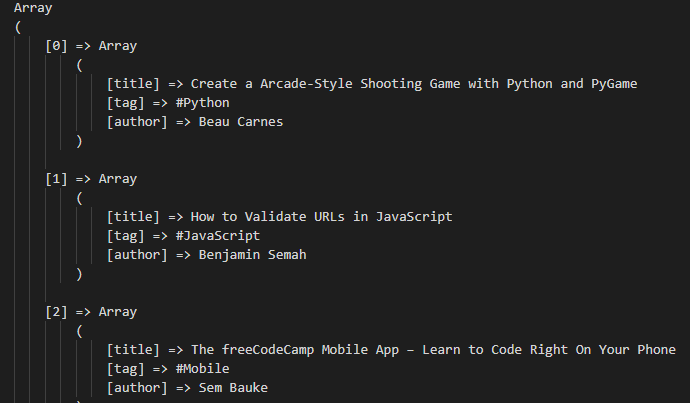Click the title 'The freeCodeCamp Mobile App – Learn to Code Right On Your Phone'
Image resolution: width=690 pixels, height=403 pixels.
coord(433,350)
